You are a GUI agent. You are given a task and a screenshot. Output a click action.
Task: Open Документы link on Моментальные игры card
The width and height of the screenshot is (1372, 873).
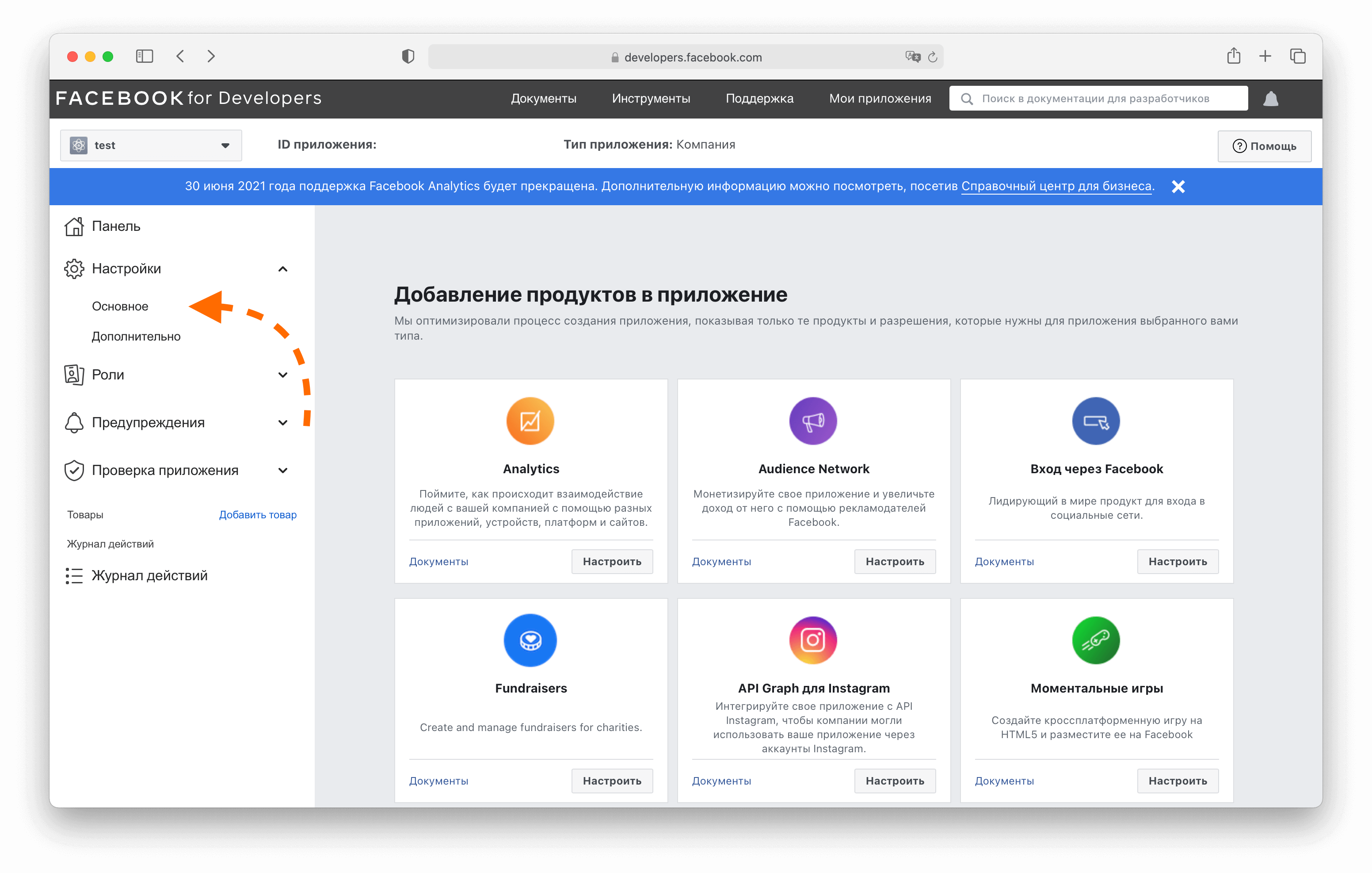[1004, 781]
